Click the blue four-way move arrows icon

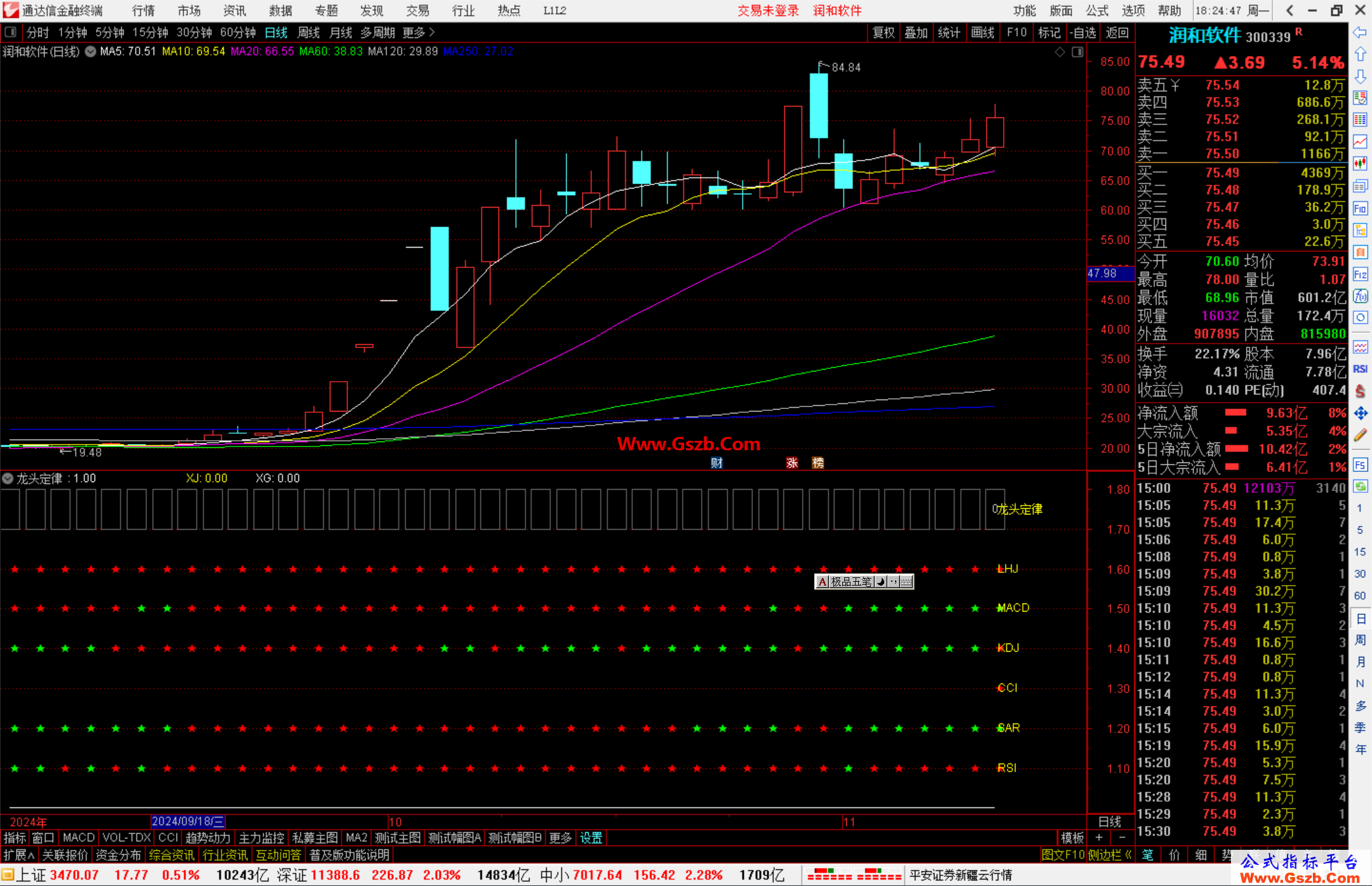click(1360, 413)
